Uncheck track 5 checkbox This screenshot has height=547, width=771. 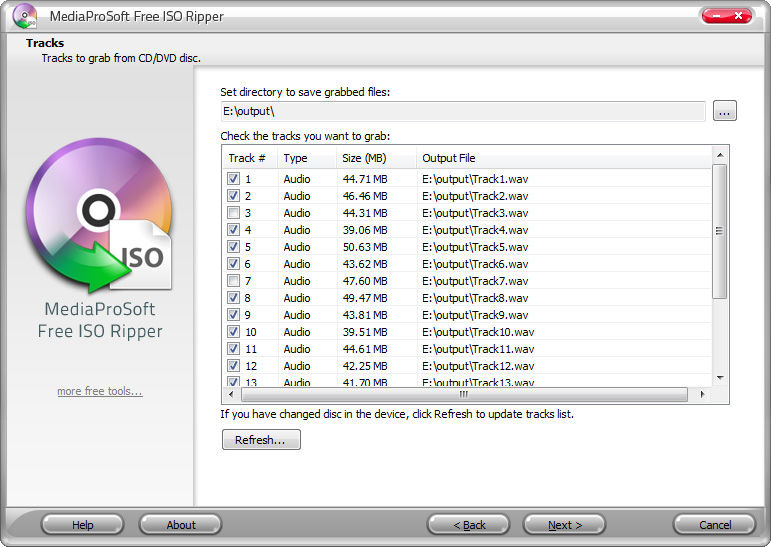point(234,246)
